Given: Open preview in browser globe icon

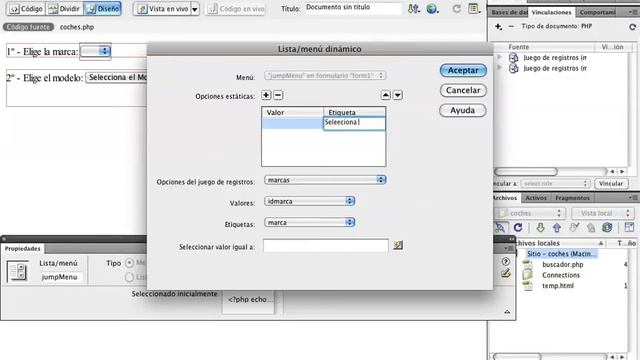Looking at the screenshot, I should click(432, 9).
